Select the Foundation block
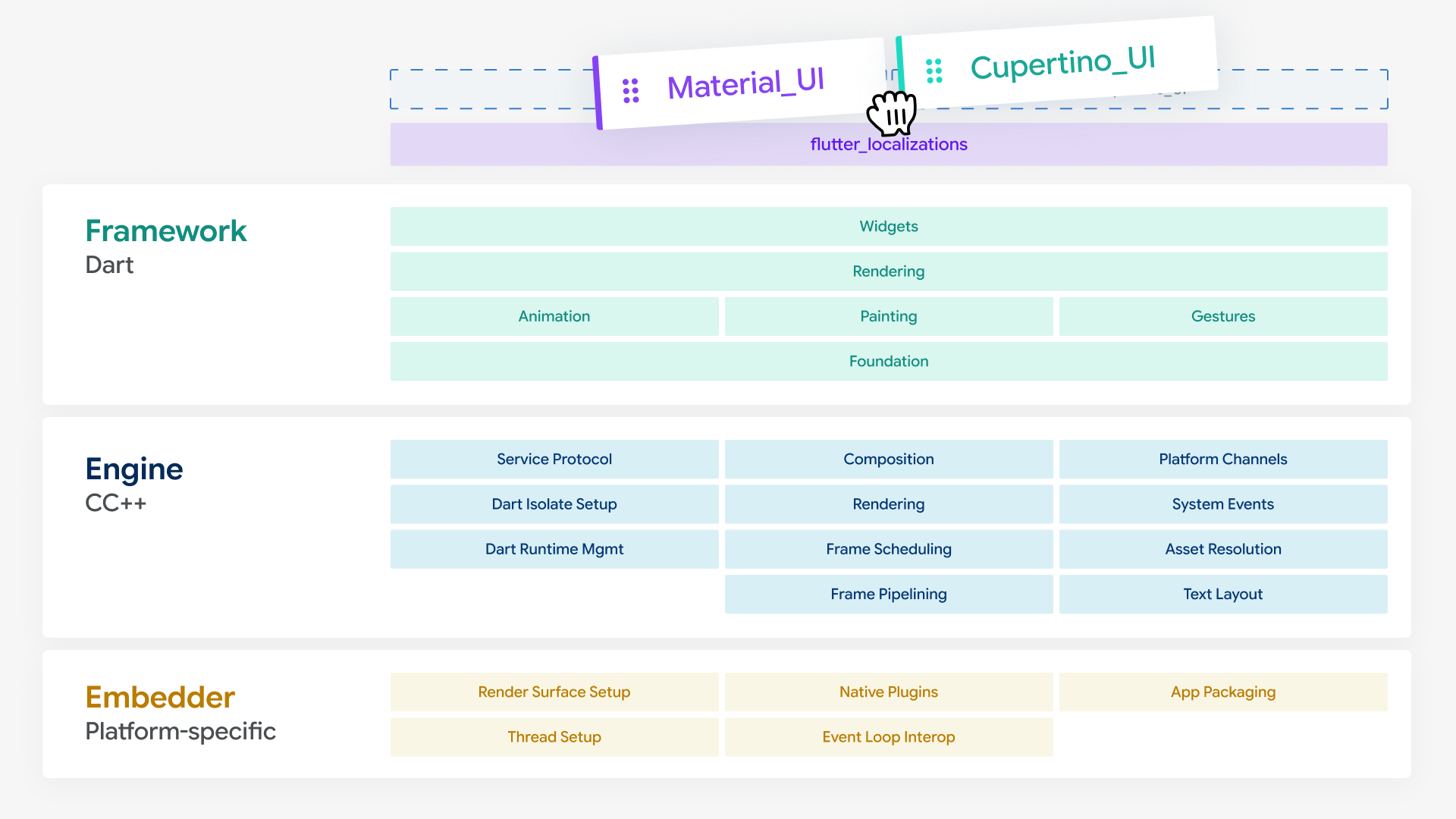The image size is (1456, 819). (x=889, y=361)
